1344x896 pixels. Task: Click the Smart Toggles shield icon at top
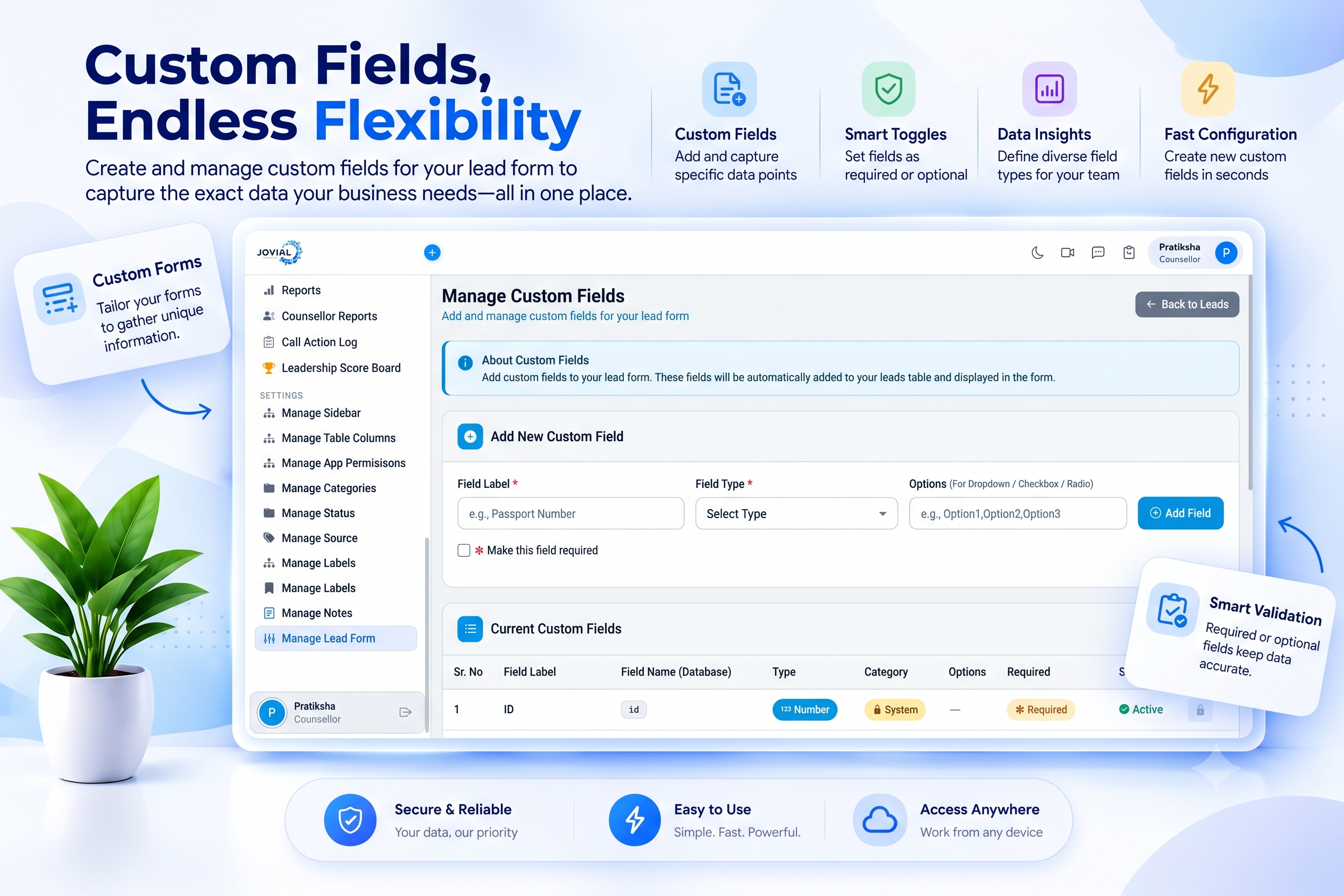pyautogui.click(x=888, y=89)
